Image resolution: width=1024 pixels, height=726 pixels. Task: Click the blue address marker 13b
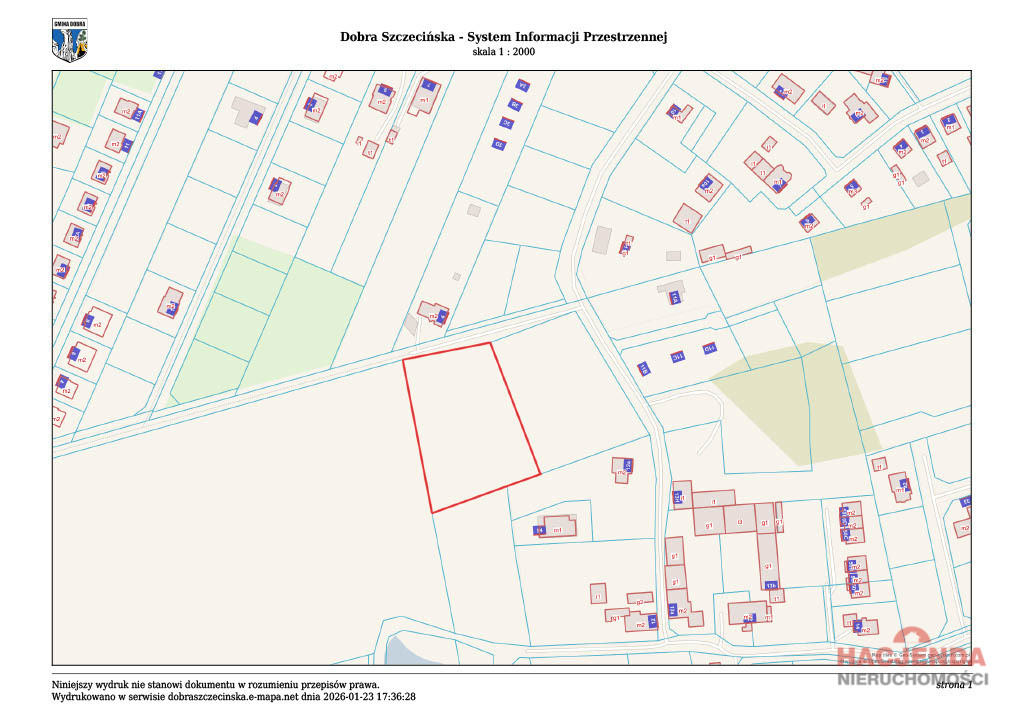click(771, 585)
